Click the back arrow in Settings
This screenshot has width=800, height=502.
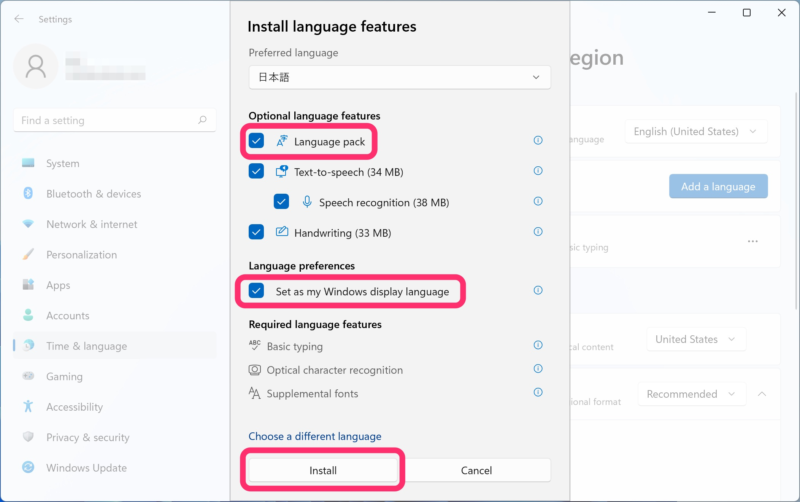pyautogui.click(x=19, y=19)
